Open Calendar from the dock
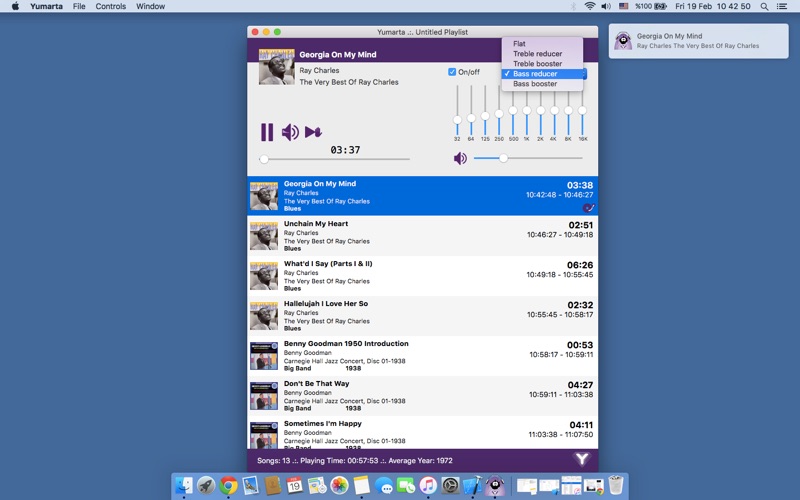This screenshot has height=500, width=800. coord(294,485)
